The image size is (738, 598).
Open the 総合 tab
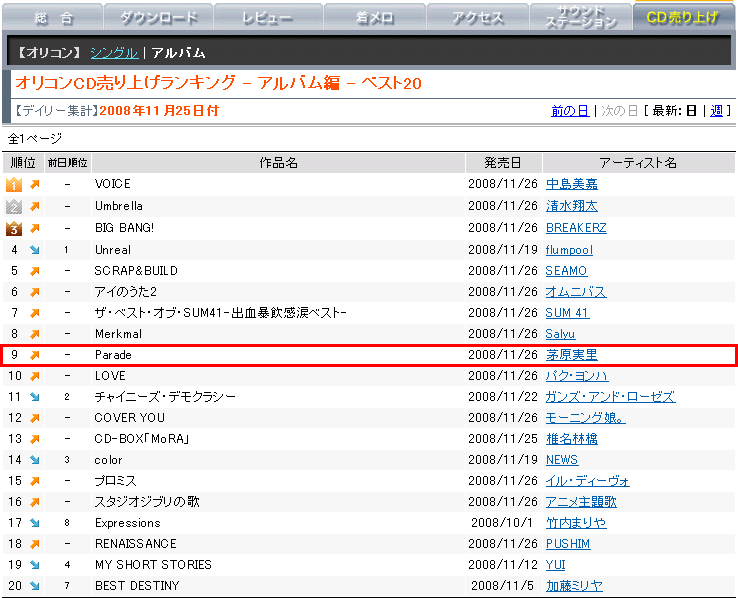coord(53,17)
